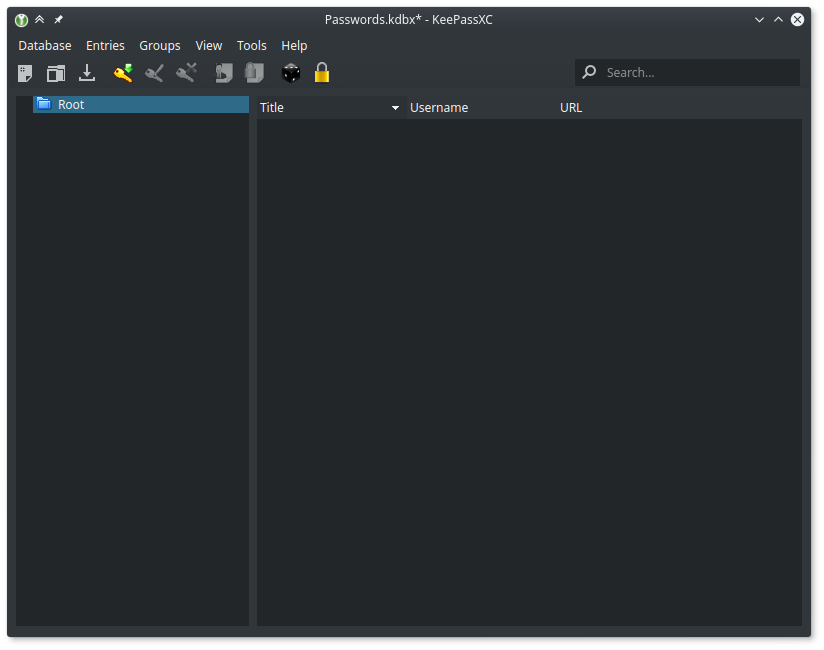Add a new entry with key icon
The width and height of the screenshot is (824, 650).
click(x=123, y=73)
